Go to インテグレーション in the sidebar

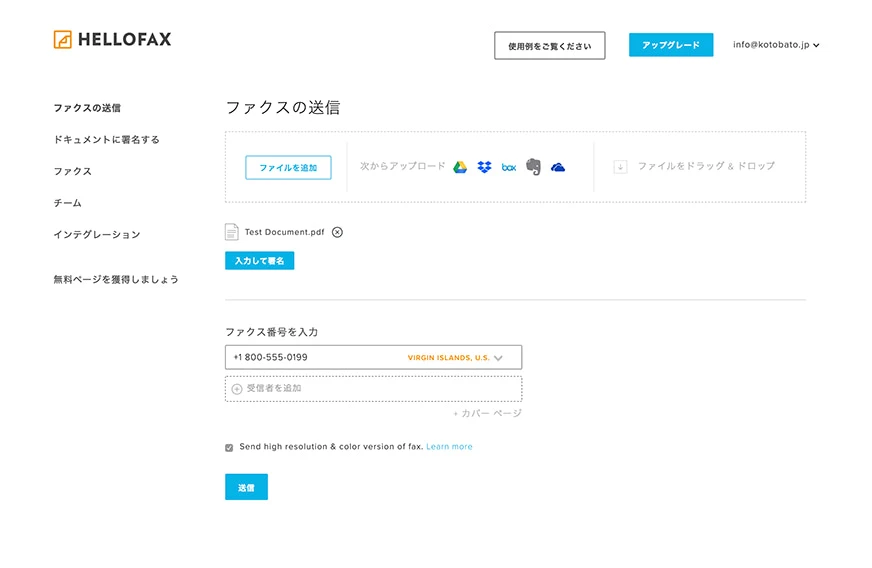[97, 235]
